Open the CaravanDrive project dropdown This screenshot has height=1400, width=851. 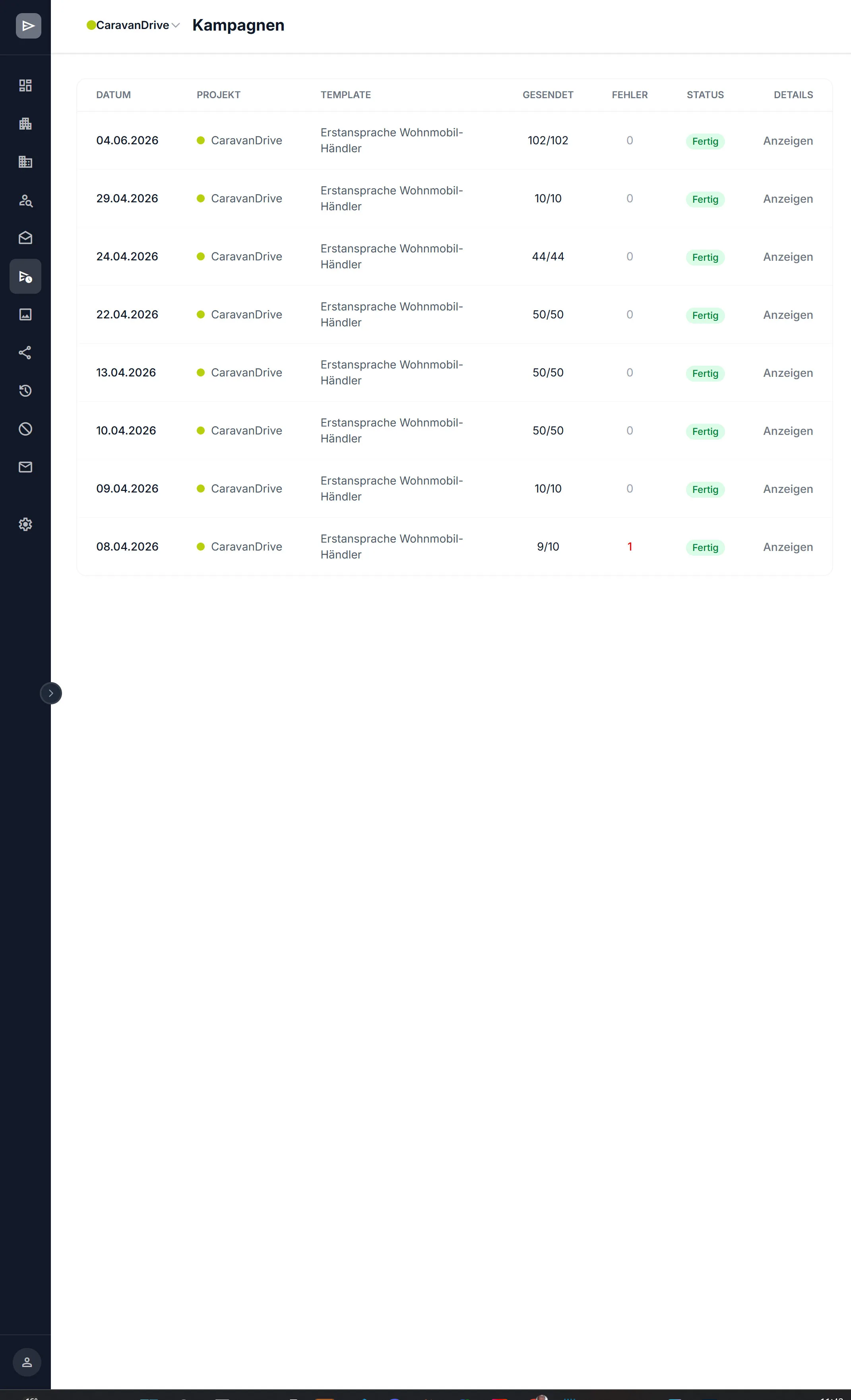(x=133, y=25)
